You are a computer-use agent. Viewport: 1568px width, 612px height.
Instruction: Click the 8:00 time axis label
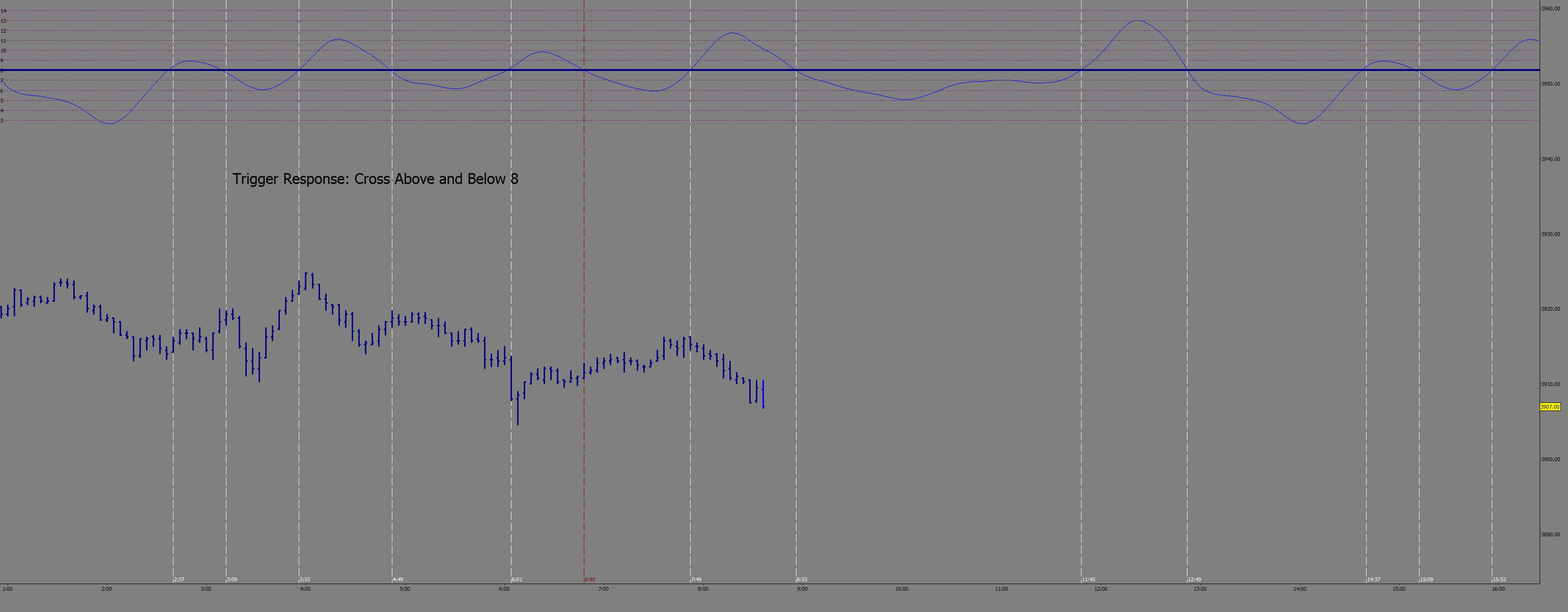point(703,589)
